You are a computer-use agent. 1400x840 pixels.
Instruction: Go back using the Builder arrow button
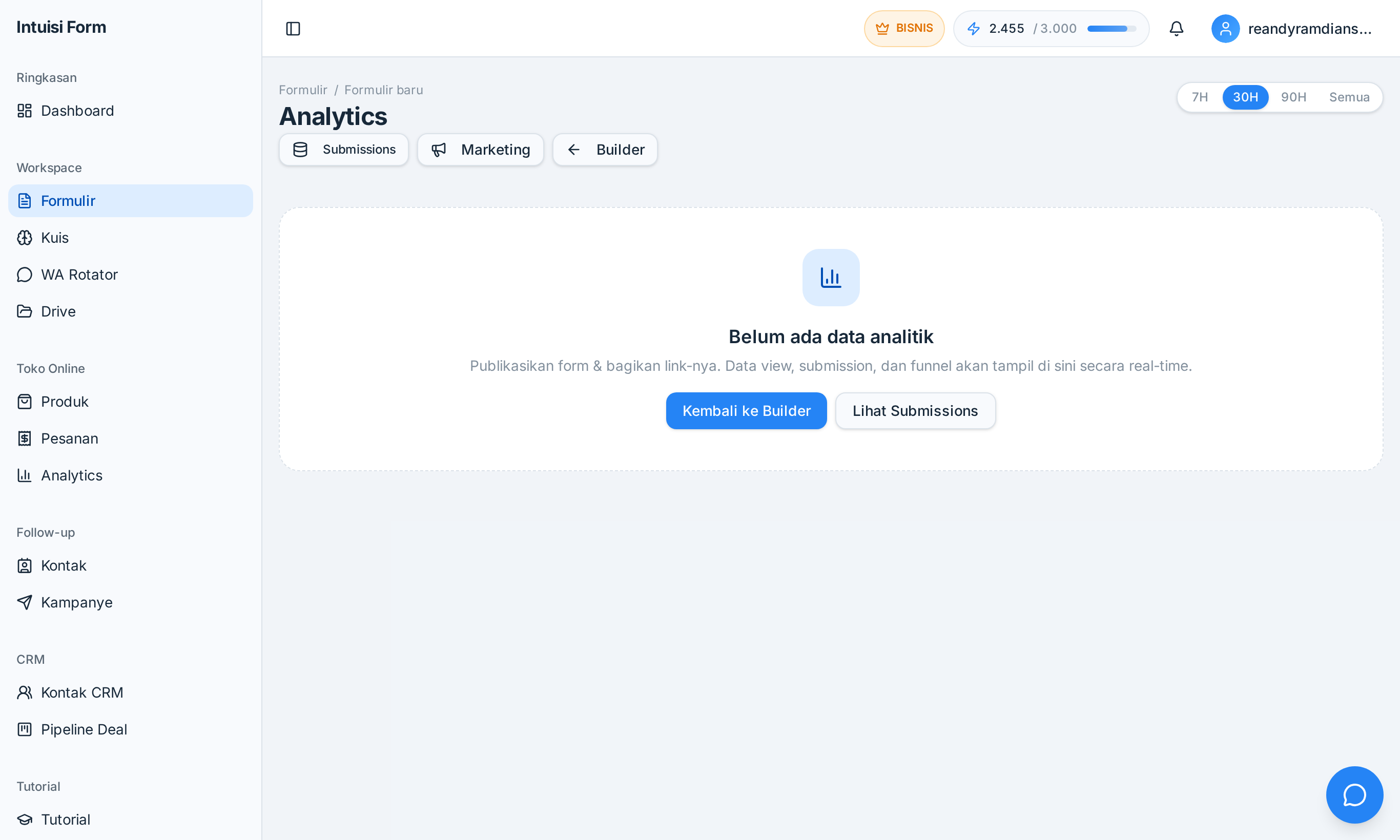pos(605,150)
